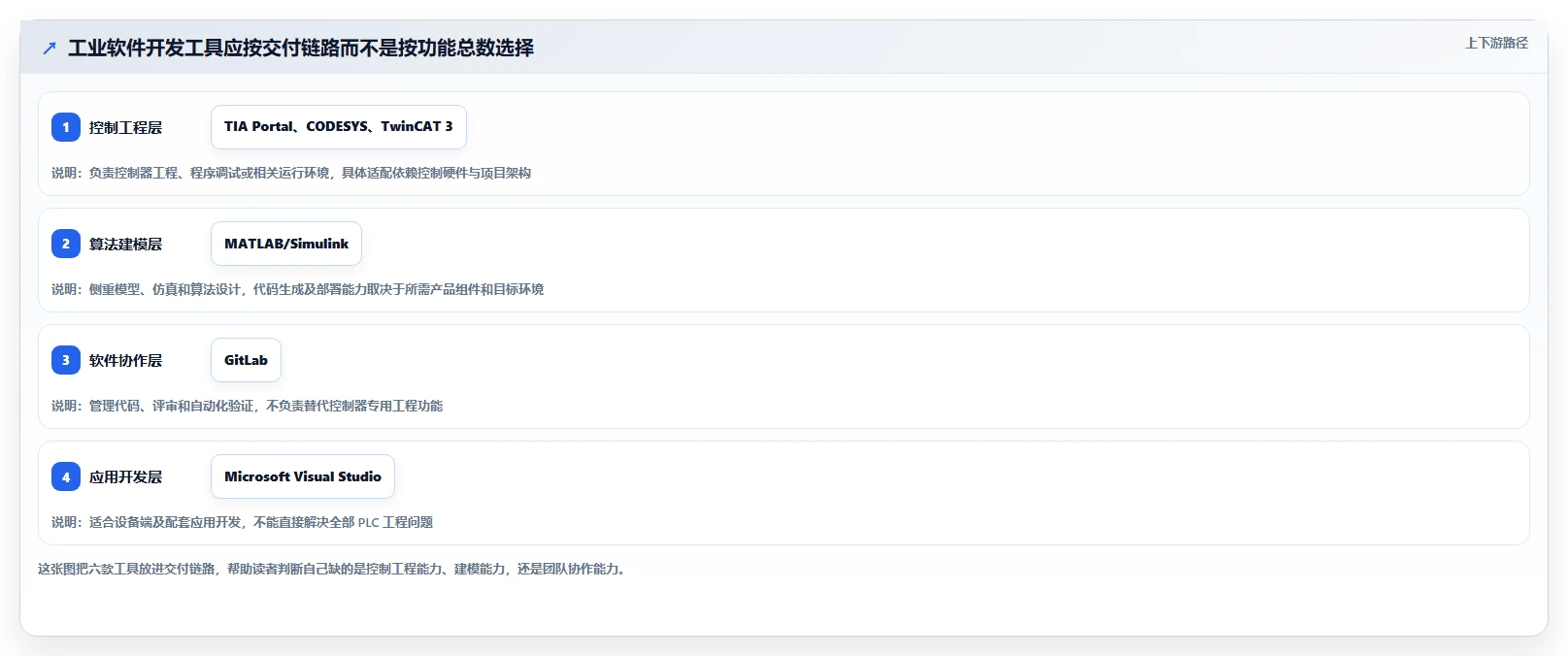The width and height of the screenshot is (1568, 656).
Task: Click the description starting with 管理代码、评审
Action: coord(247,406)
